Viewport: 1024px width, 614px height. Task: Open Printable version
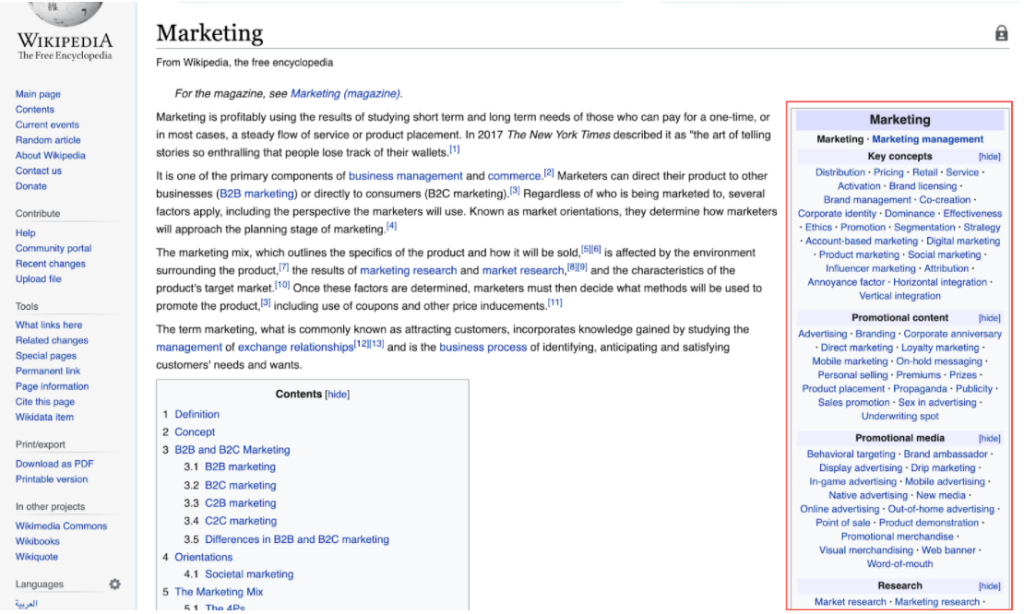52,479
